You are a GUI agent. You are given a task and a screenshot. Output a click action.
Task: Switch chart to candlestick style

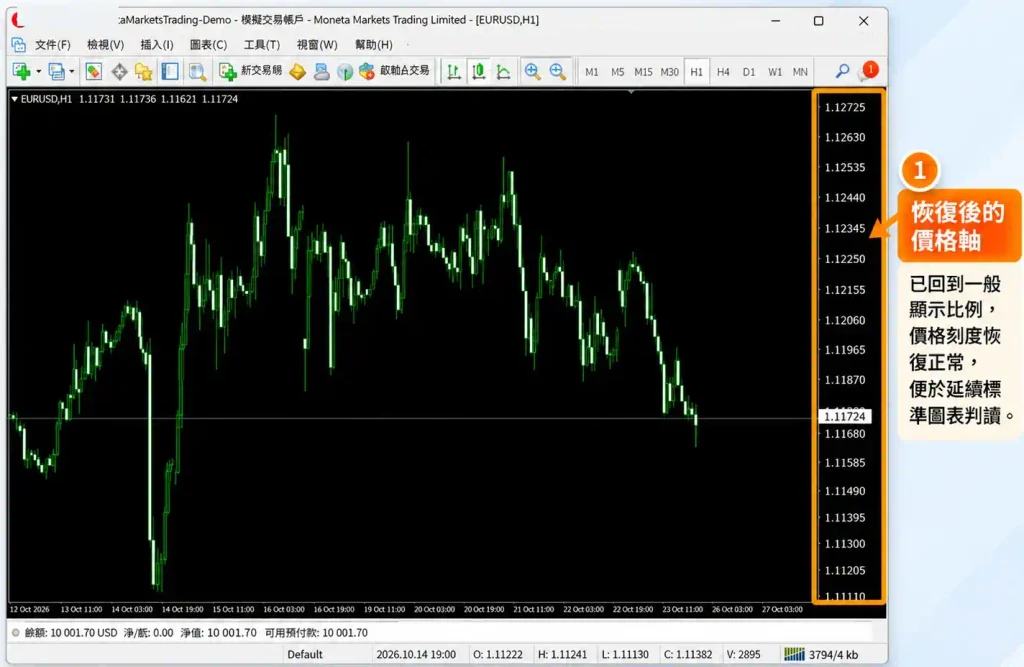479,71
